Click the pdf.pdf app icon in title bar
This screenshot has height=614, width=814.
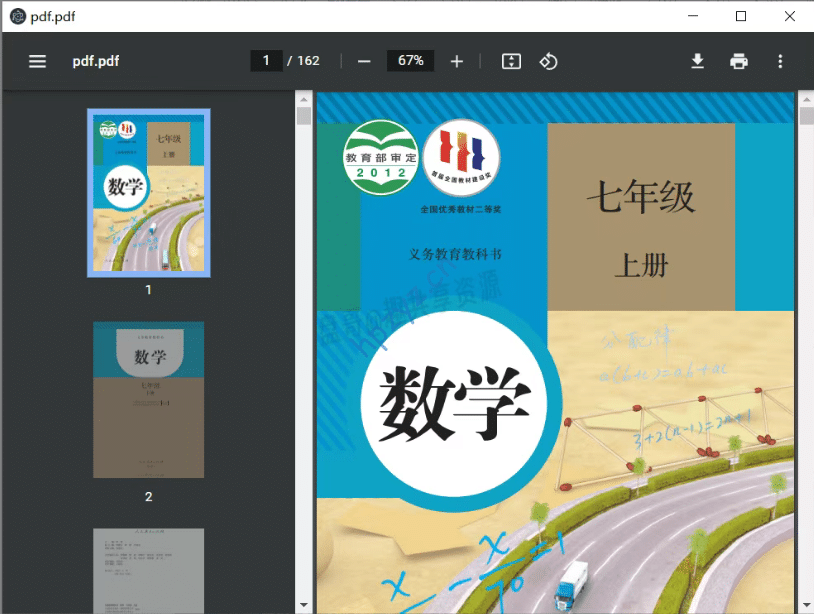17,17
